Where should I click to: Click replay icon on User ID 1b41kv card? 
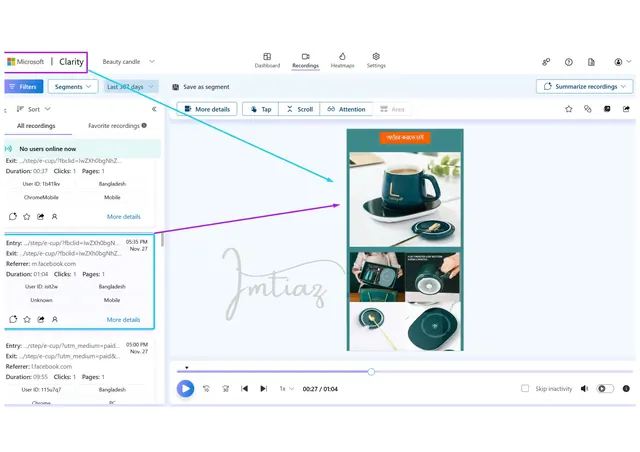13,216
